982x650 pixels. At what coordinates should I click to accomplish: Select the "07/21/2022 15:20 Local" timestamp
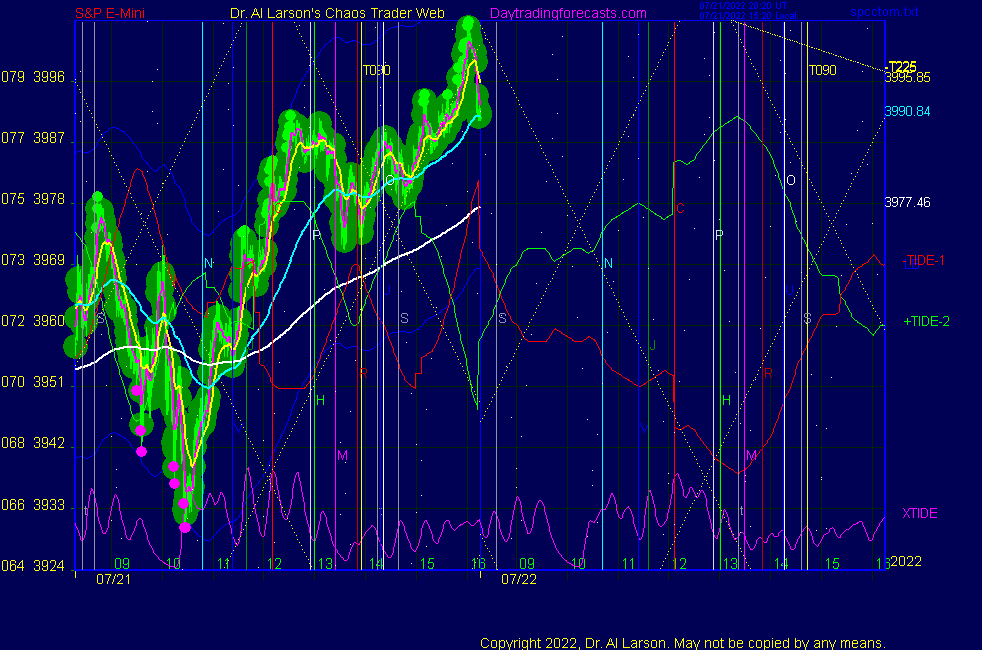pos(748,16)
